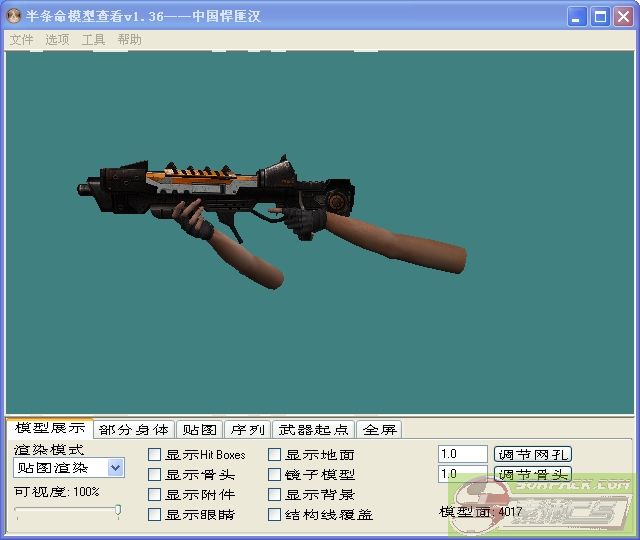Check the 结构线覆盖 checkbox
640x540 pixels.
pyautogui.click(x=275, y=515)
